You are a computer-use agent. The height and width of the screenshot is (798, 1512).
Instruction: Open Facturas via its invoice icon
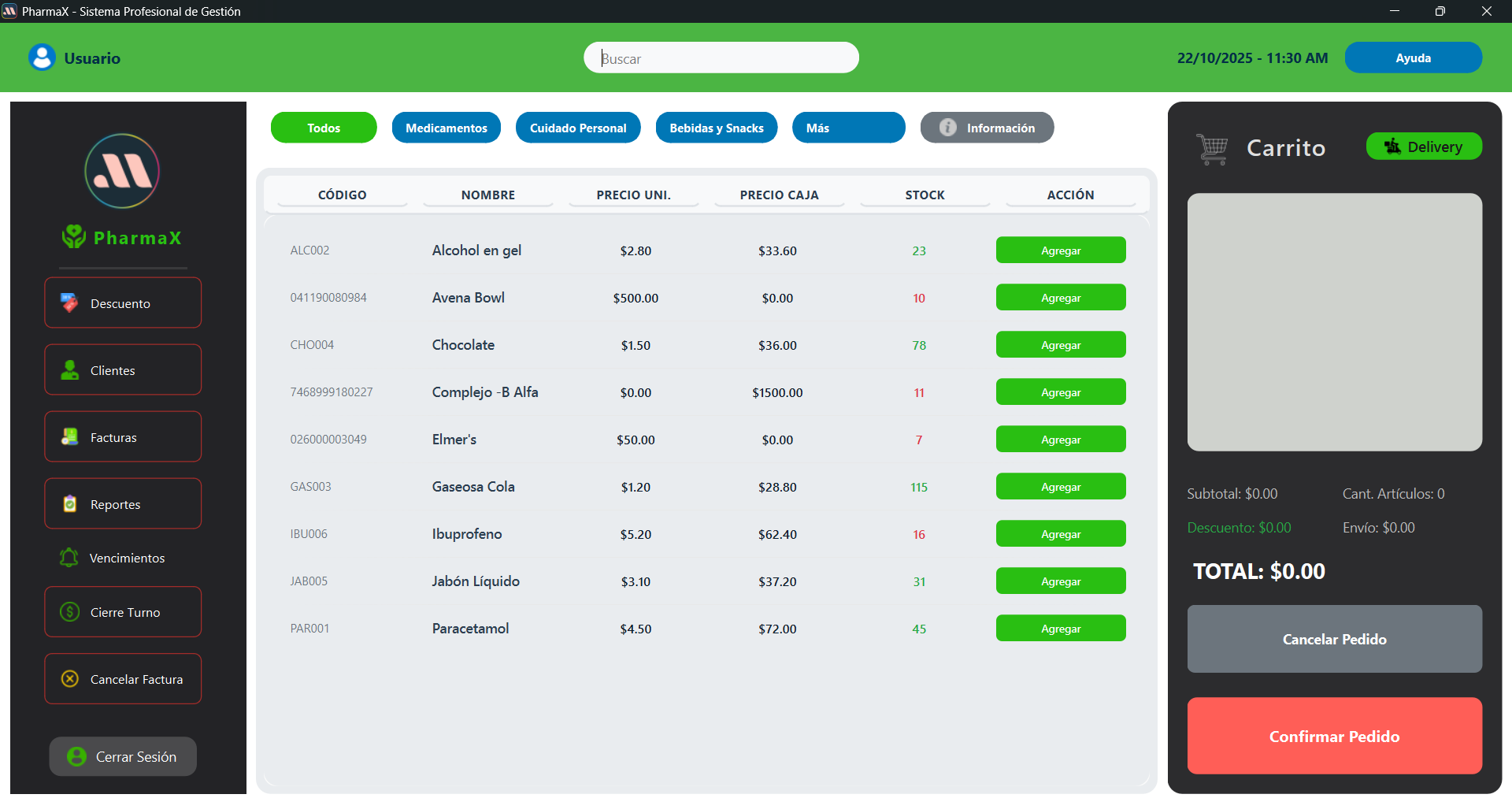[x=70, y=437]
